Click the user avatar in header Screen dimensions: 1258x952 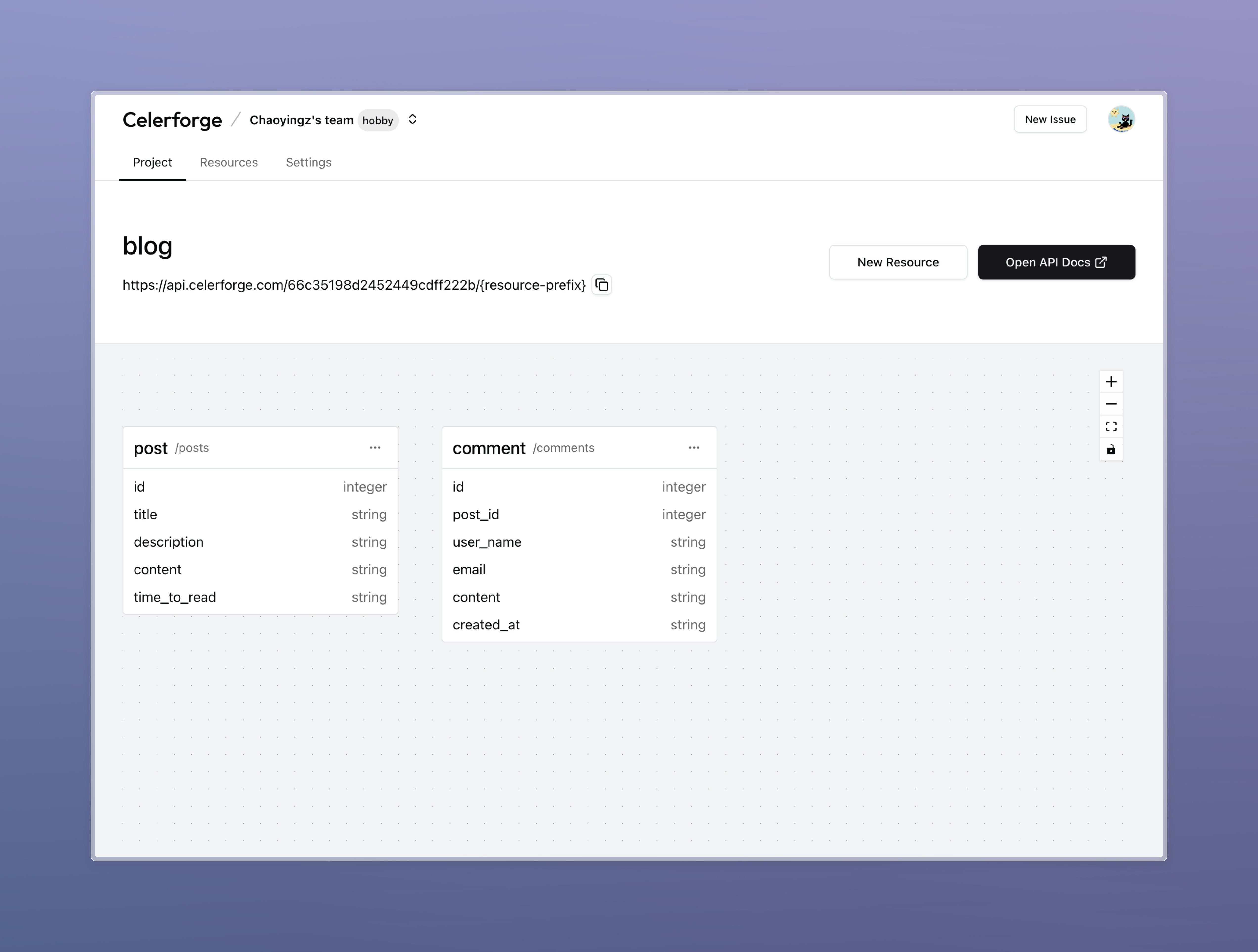(1121, 119)
